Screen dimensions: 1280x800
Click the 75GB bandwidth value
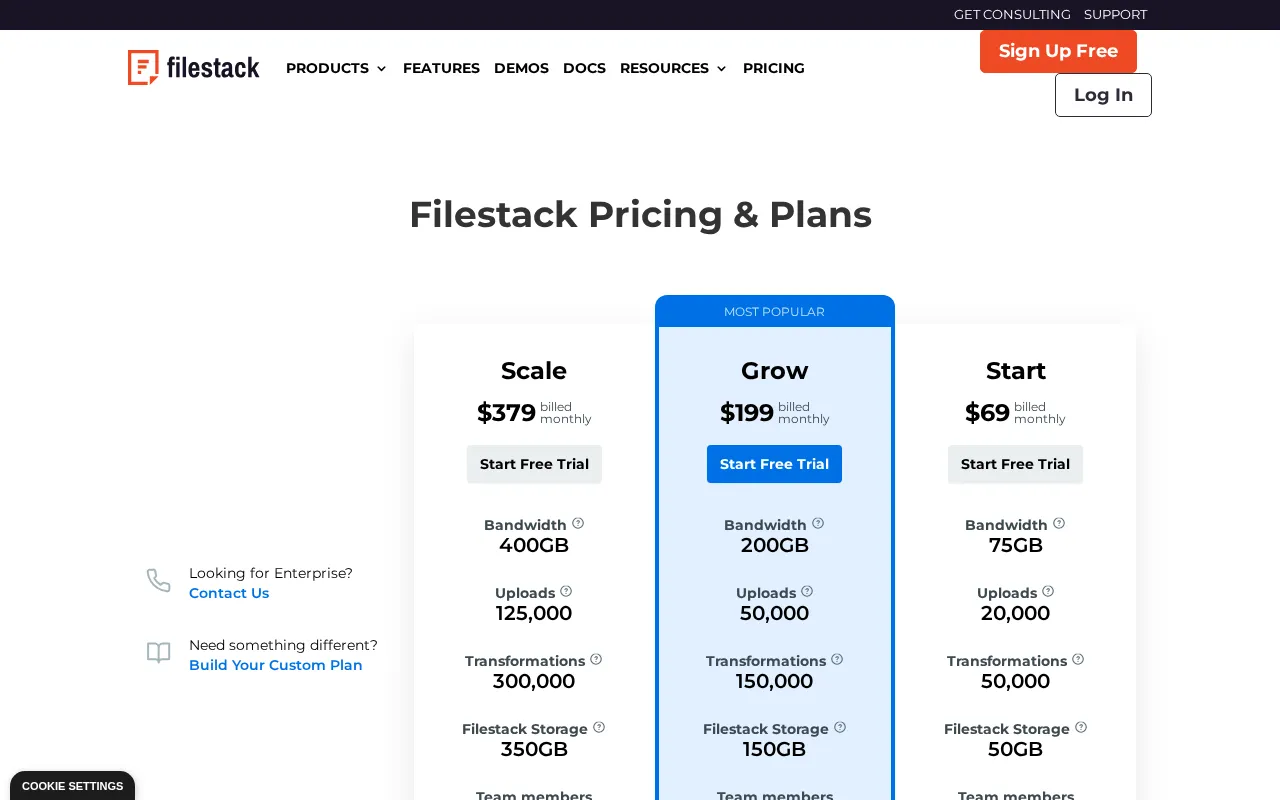[1016, 545]
